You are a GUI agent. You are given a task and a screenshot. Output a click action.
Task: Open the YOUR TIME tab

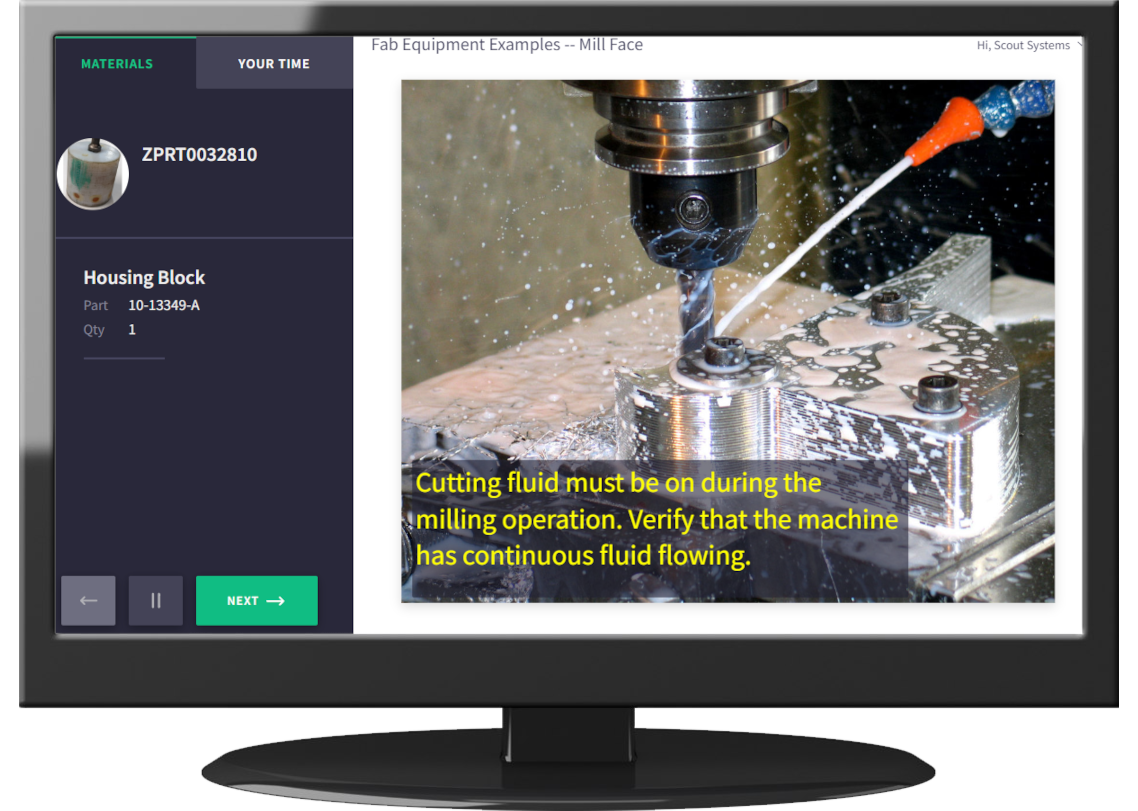pyautogui.click(x=273, y=64)
